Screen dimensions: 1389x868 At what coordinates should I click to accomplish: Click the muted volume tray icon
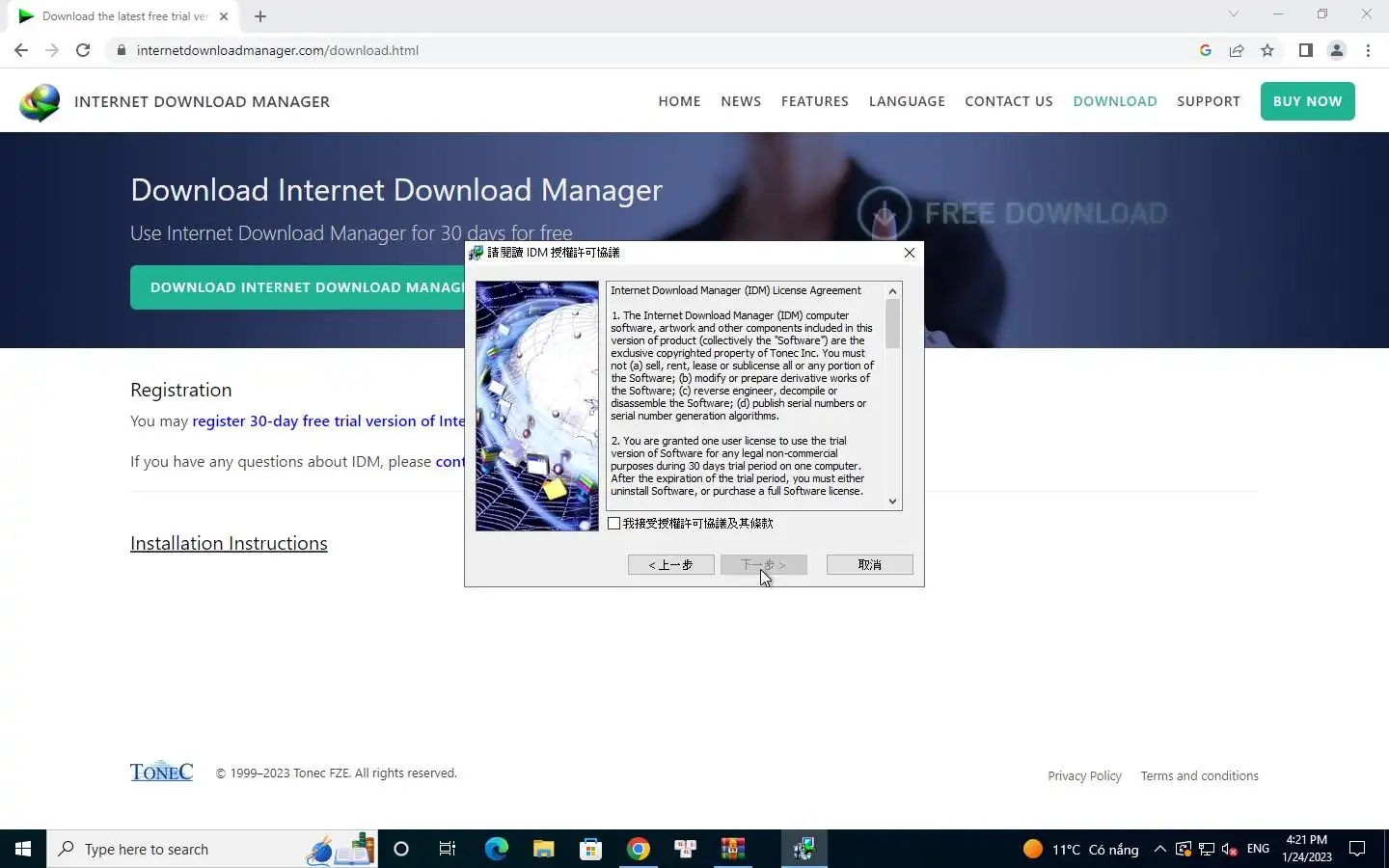pyautogui.click(x=1230, y=849)
